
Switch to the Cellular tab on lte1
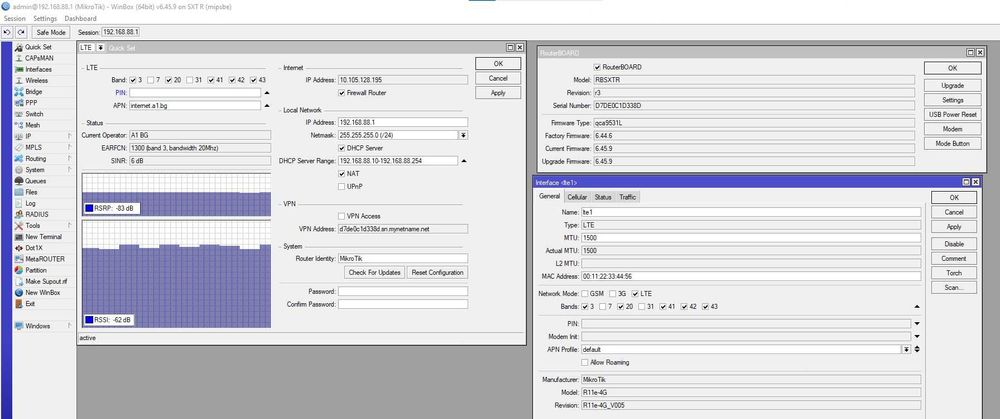577,197
